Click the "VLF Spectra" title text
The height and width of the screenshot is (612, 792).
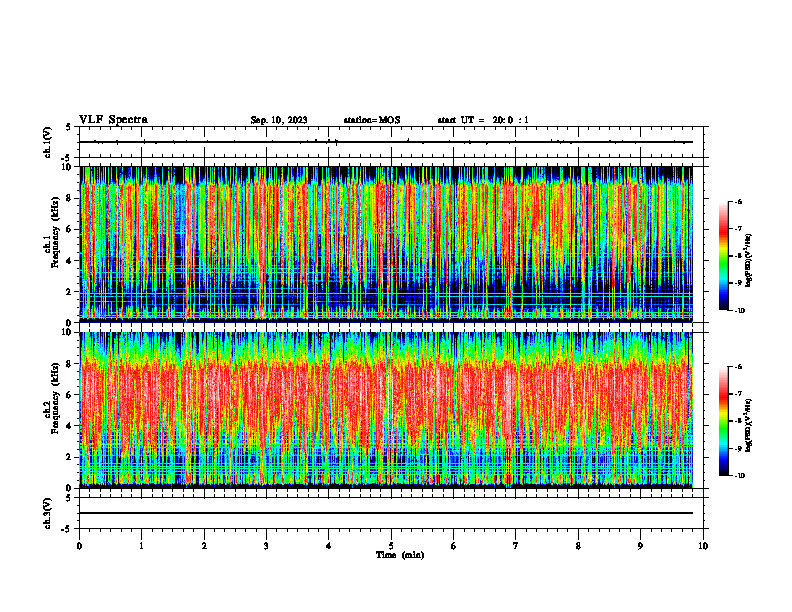[114, 120]
